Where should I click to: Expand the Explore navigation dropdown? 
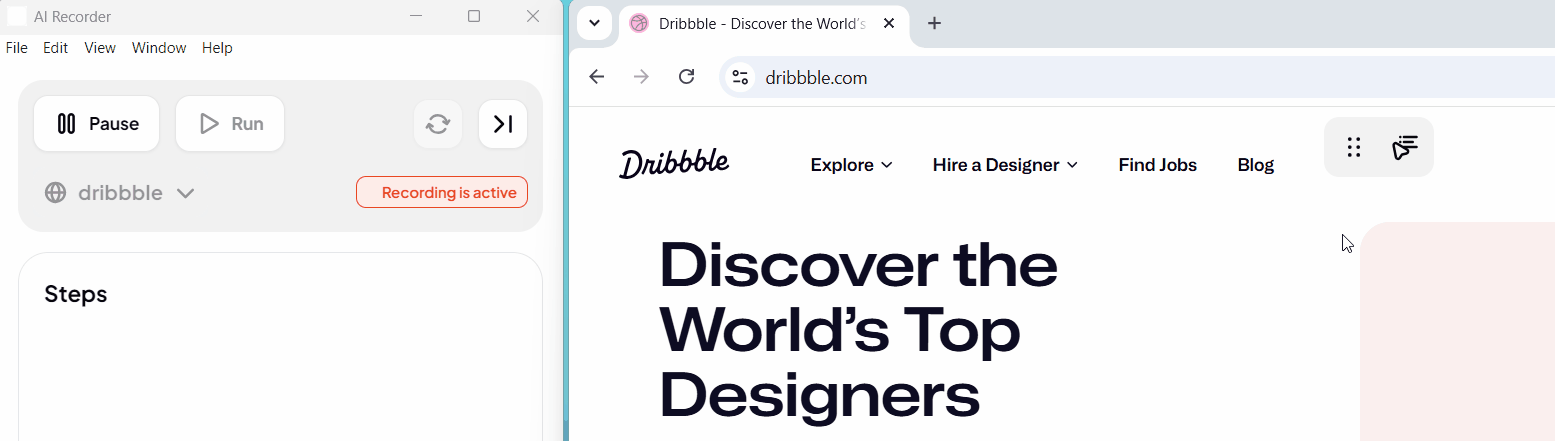pyautogui.click(x=851, y=165)
